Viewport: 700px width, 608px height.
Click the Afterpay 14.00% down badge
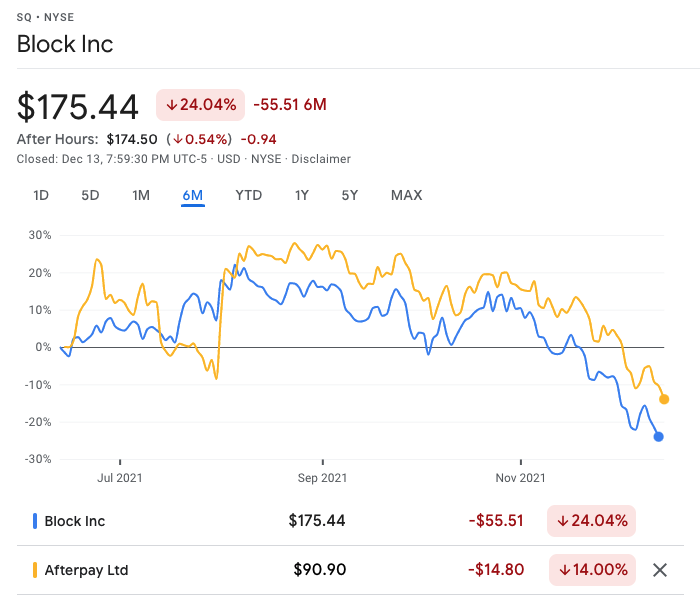[592, 570]
